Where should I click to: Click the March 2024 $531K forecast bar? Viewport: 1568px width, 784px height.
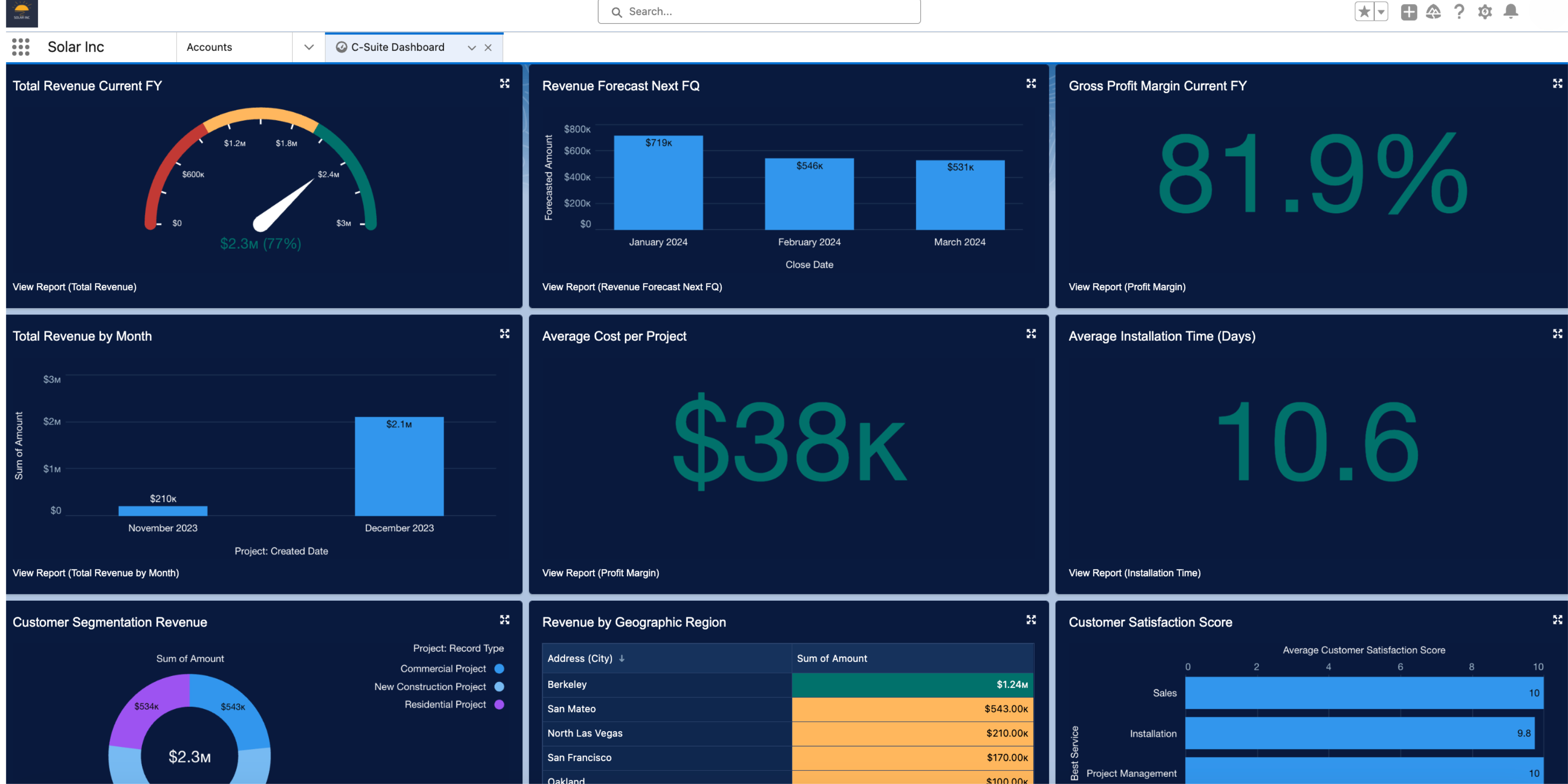[x=960, y=195]
